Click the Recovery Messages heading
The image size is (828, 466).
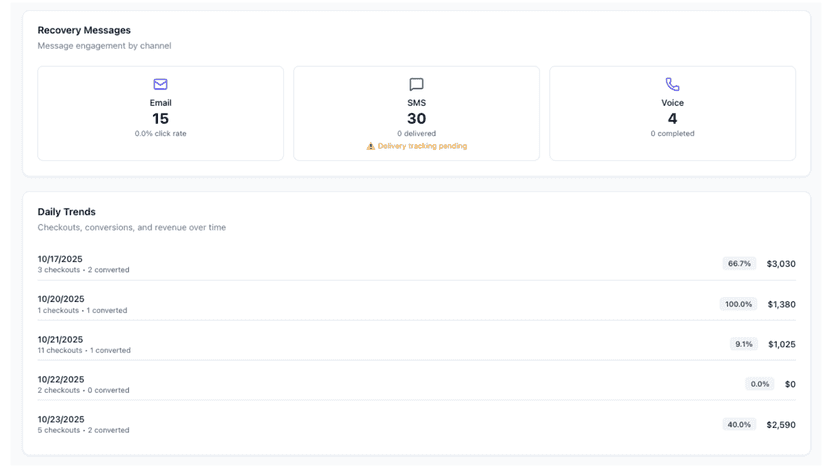tap(84, 30)
